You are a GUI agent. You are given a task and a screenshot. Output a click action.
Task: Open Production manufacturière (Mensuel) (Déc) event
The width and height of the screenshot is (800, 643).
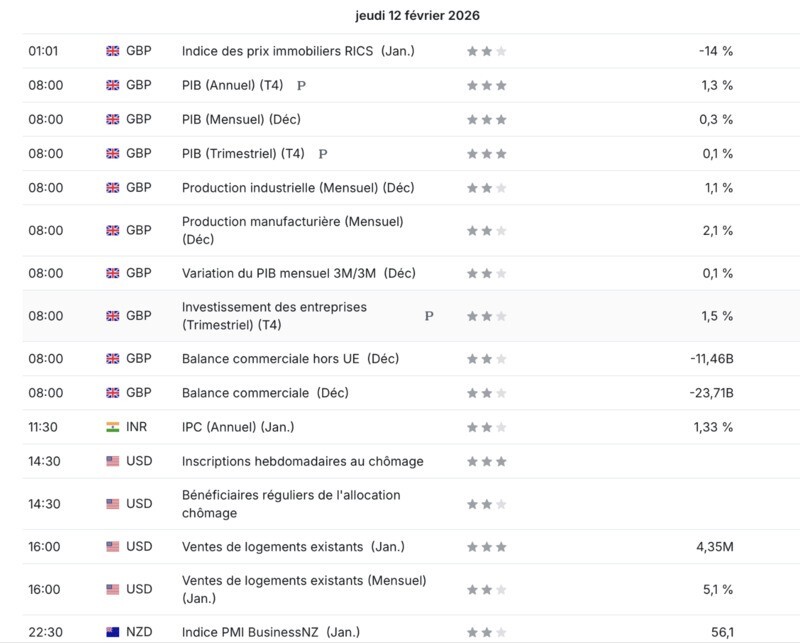[293, 231]
